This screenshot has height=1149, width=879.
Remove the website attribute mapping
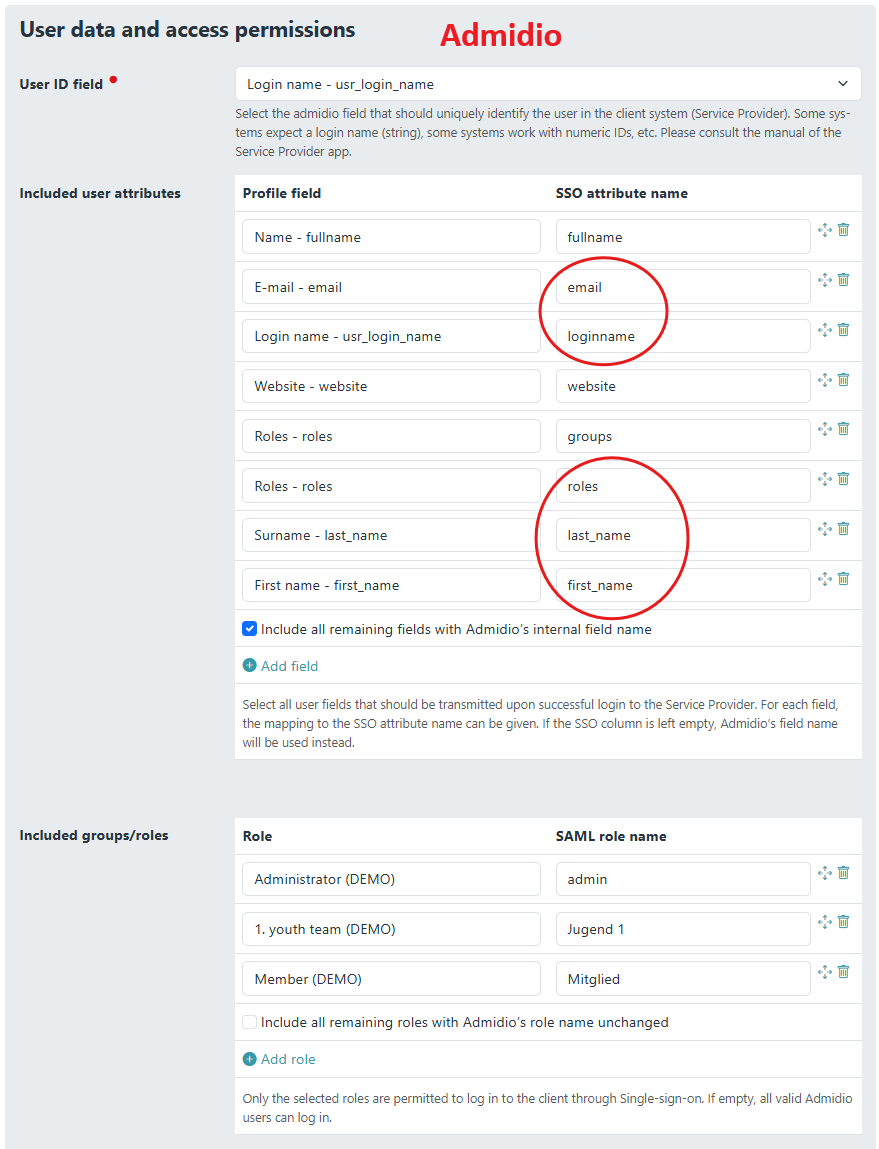(x=843, y=379)
